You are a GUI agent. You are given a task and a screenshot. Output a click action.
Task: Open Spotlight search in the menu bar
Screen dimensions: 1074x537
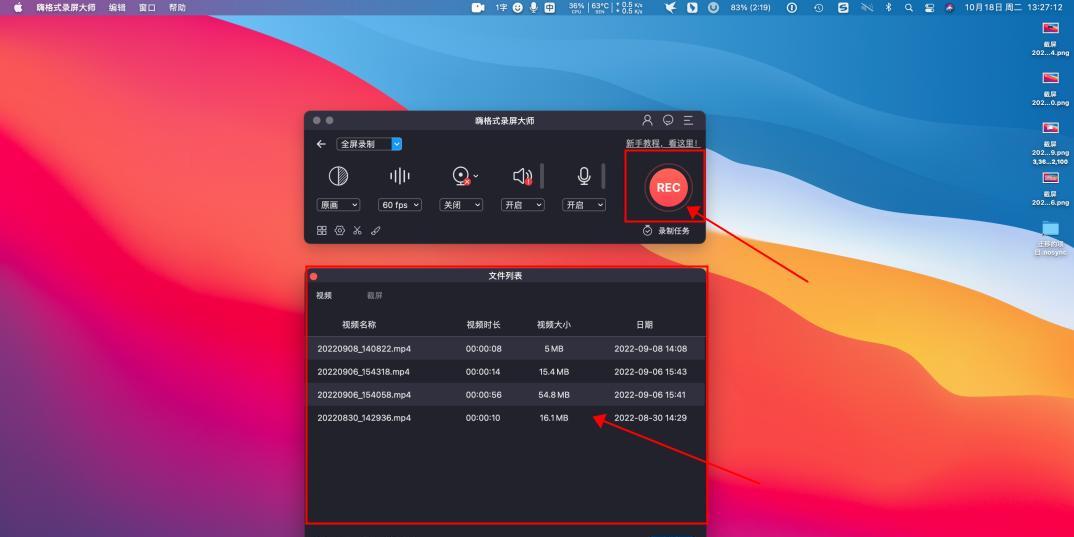point(909,8)
